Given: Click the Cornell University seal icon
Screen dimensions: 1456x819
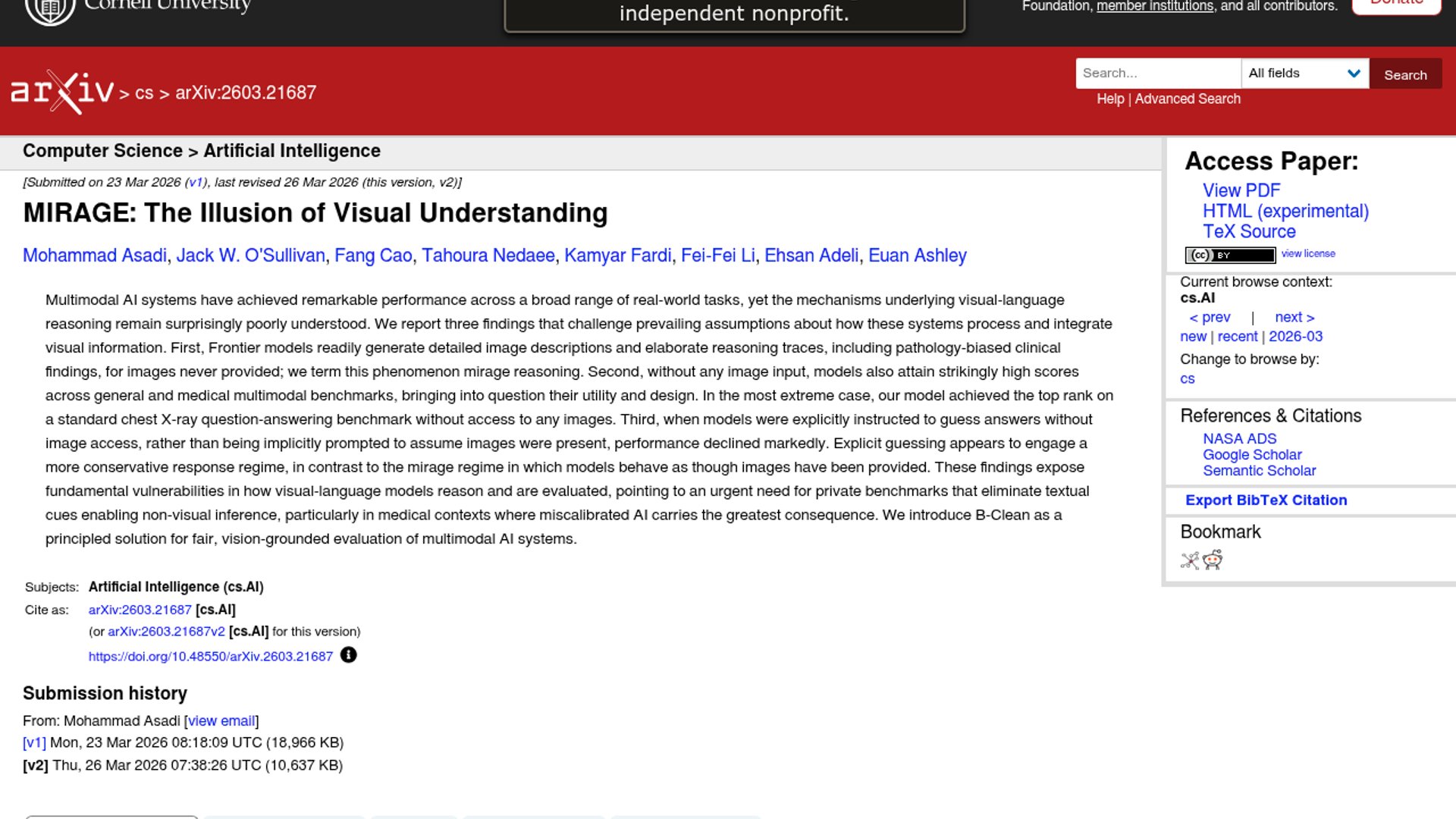Looking at the screenshot, I should pos(50,9).
